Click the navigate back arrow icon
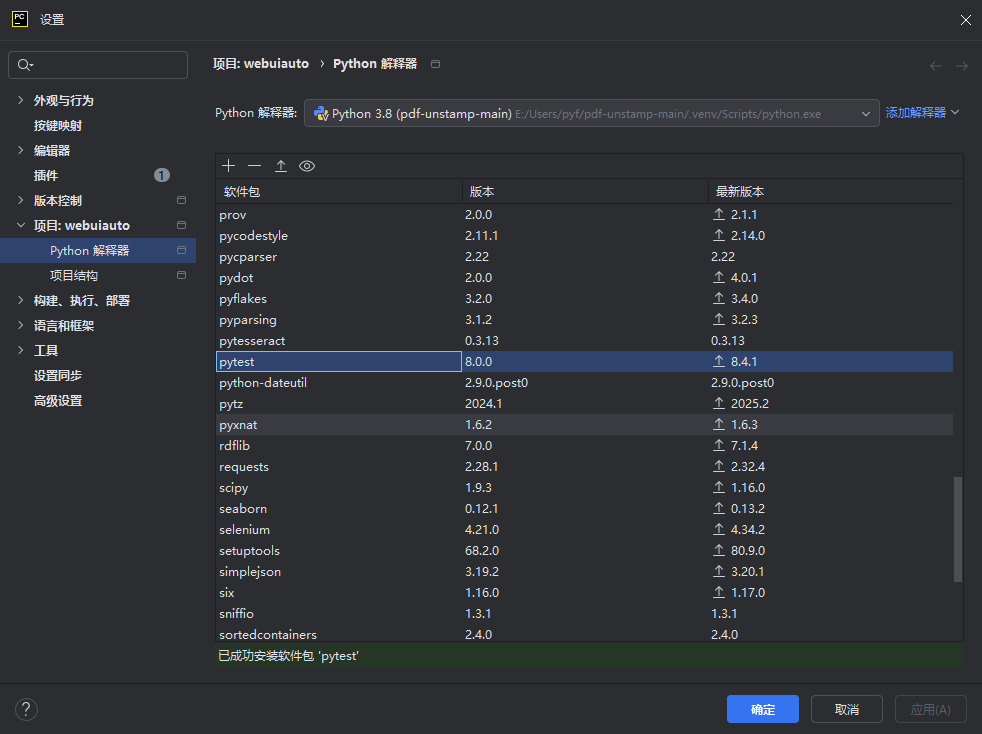Image resolution: width=982 pixels, height=734 pixels. click(936, 66)
